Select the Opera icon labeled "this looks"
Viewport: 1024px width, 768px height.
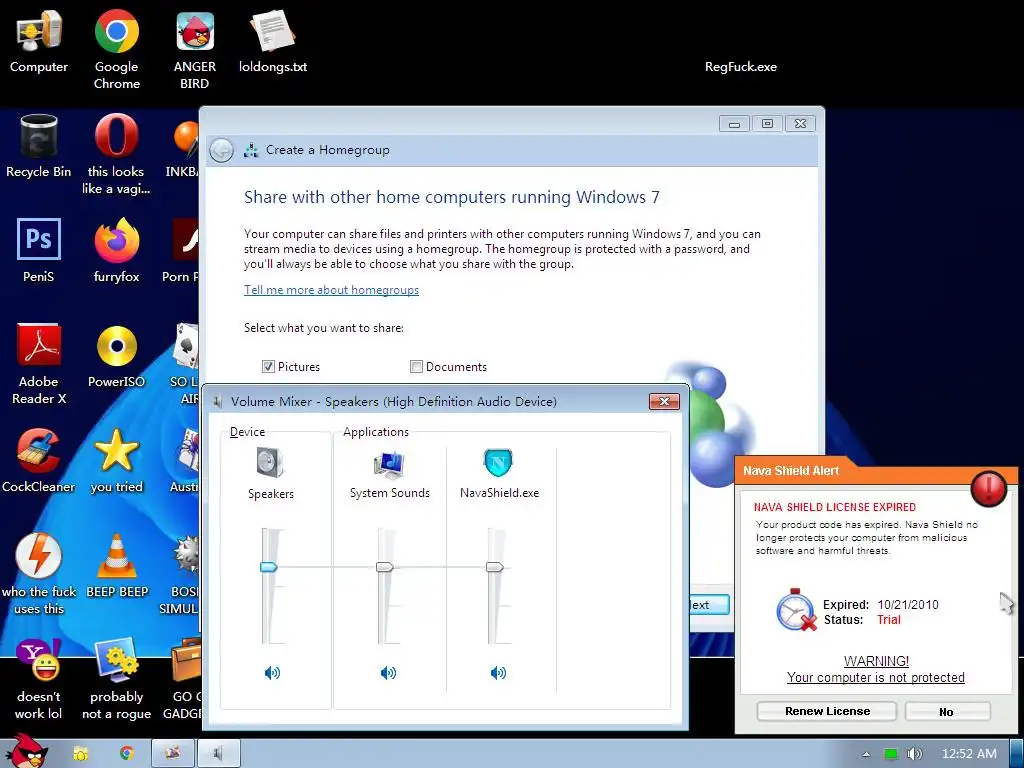click(116, 154)
